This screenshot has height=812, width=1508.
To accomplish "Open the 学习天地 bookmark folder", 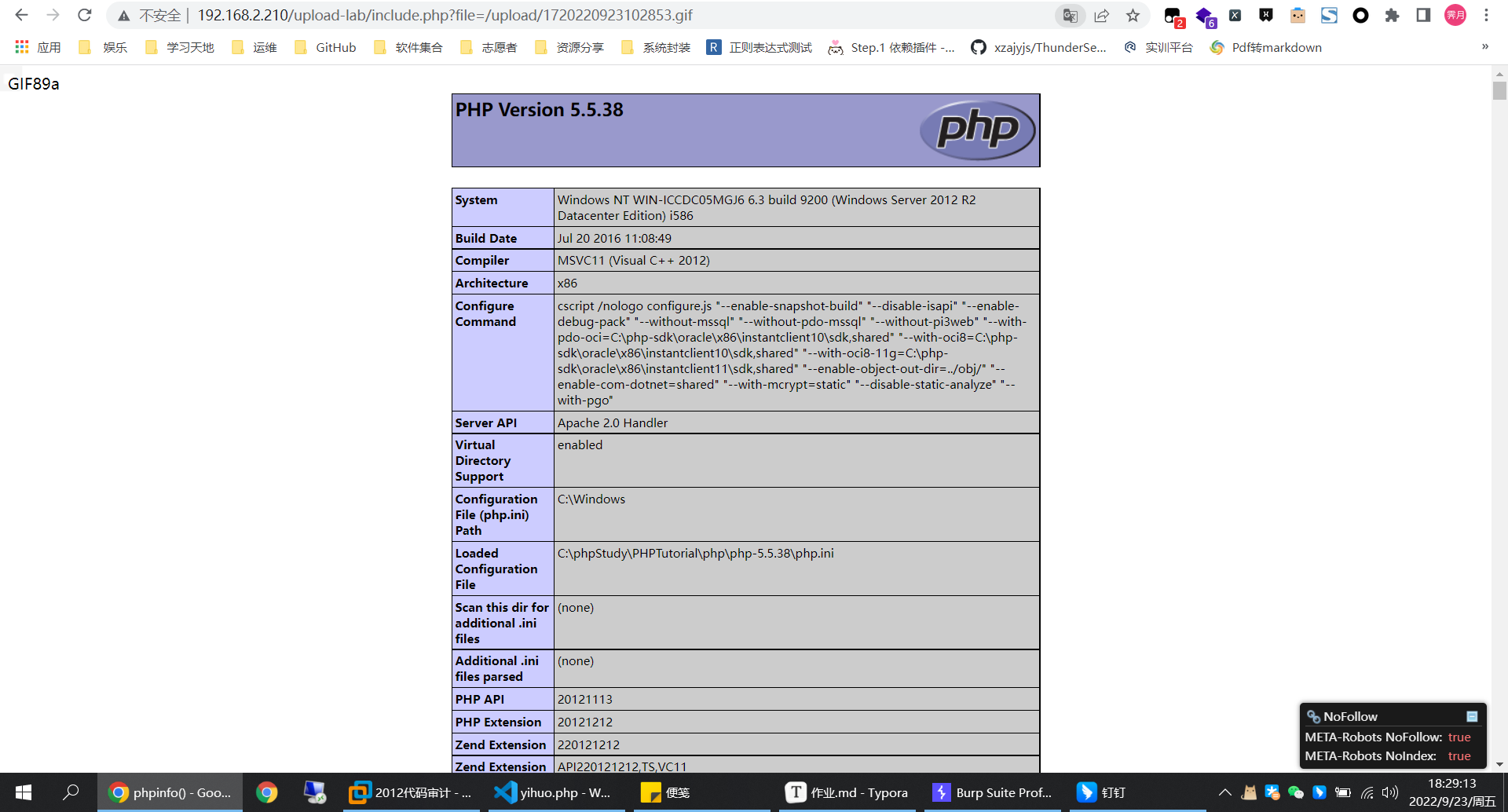I will point(180,47).
